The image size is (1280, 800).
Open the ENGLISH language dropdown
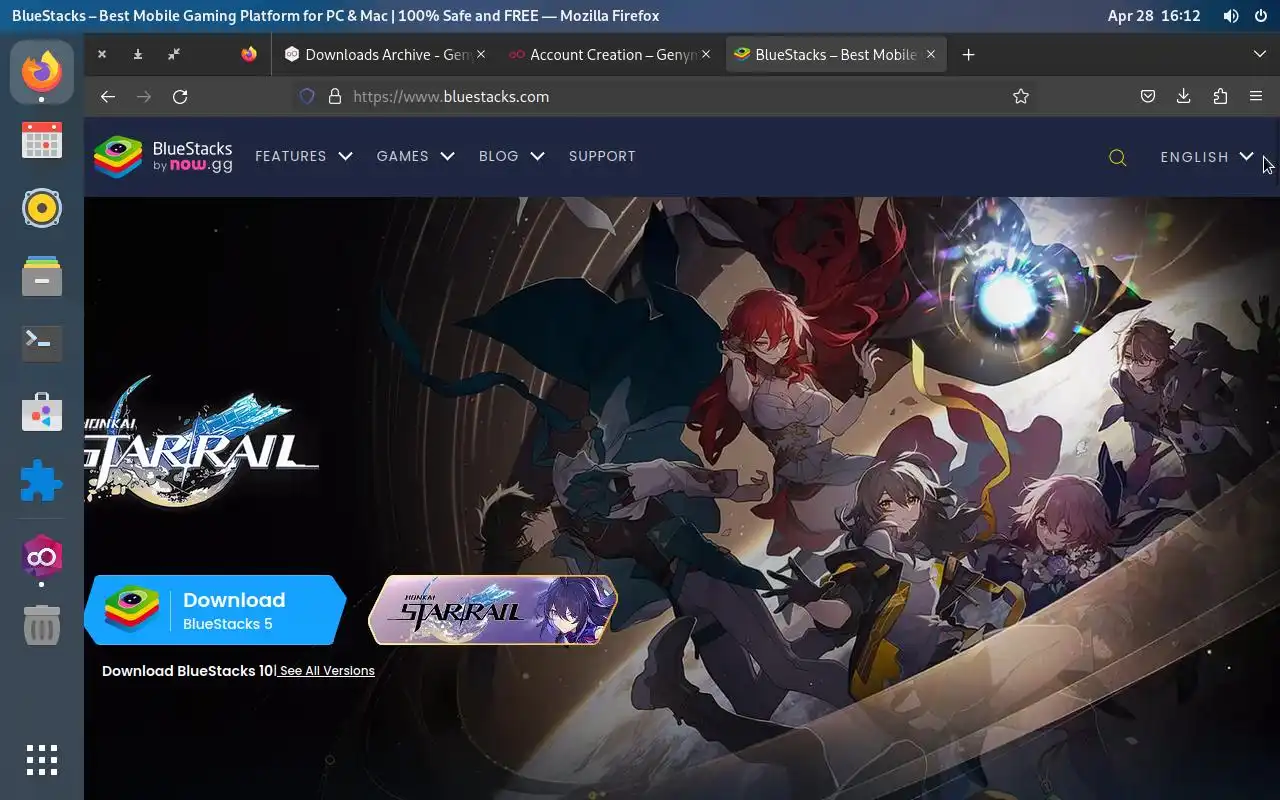(x=1207, y=157)
